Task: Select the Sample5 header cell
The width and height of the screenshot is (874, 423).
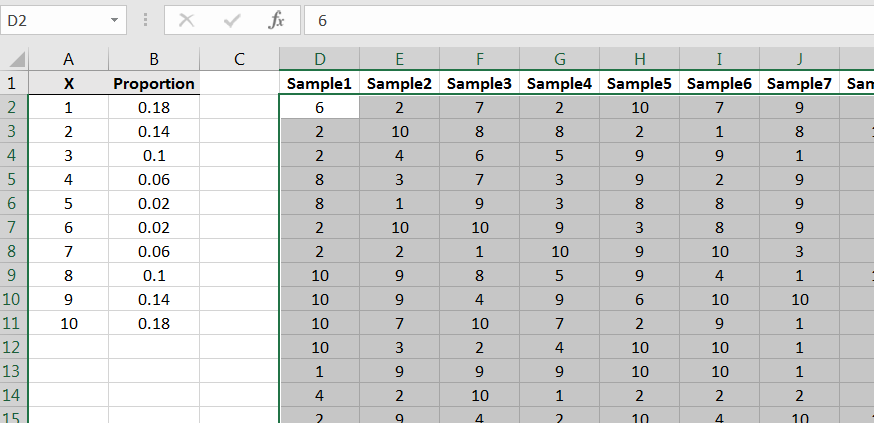Action: (639, 84)
